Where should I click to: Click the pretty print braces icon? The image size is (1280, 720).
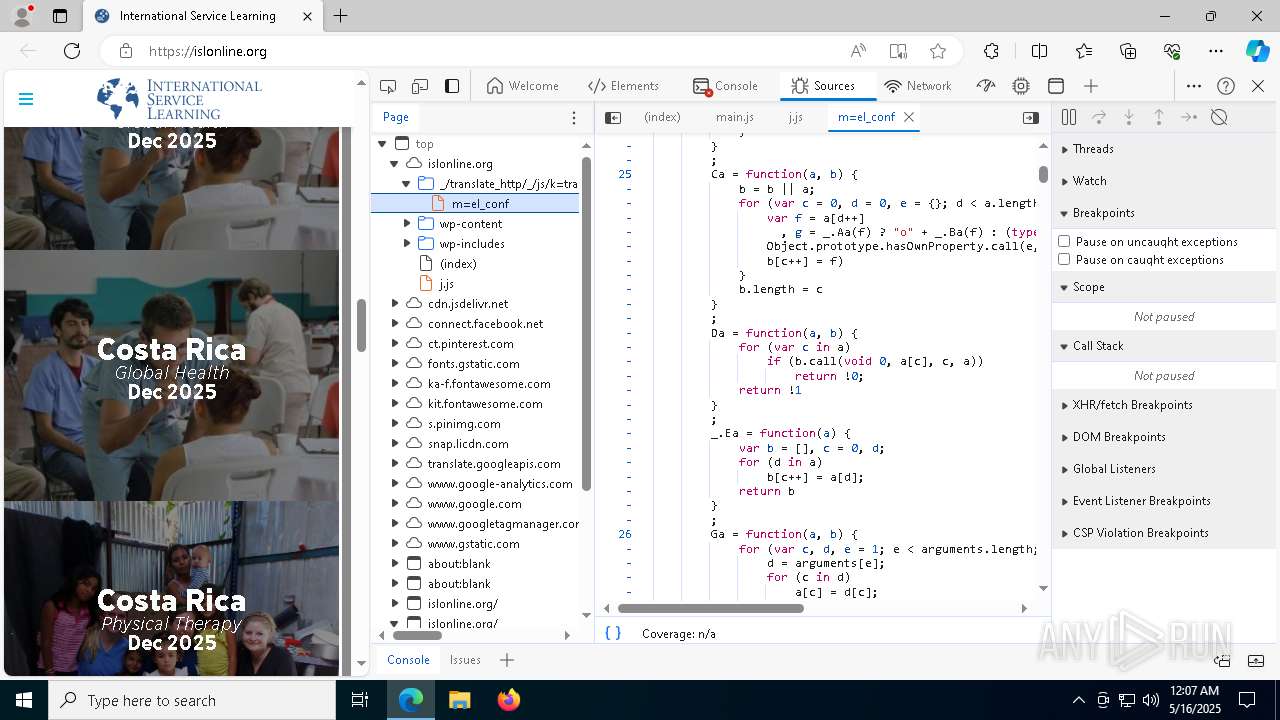[613, 633]
